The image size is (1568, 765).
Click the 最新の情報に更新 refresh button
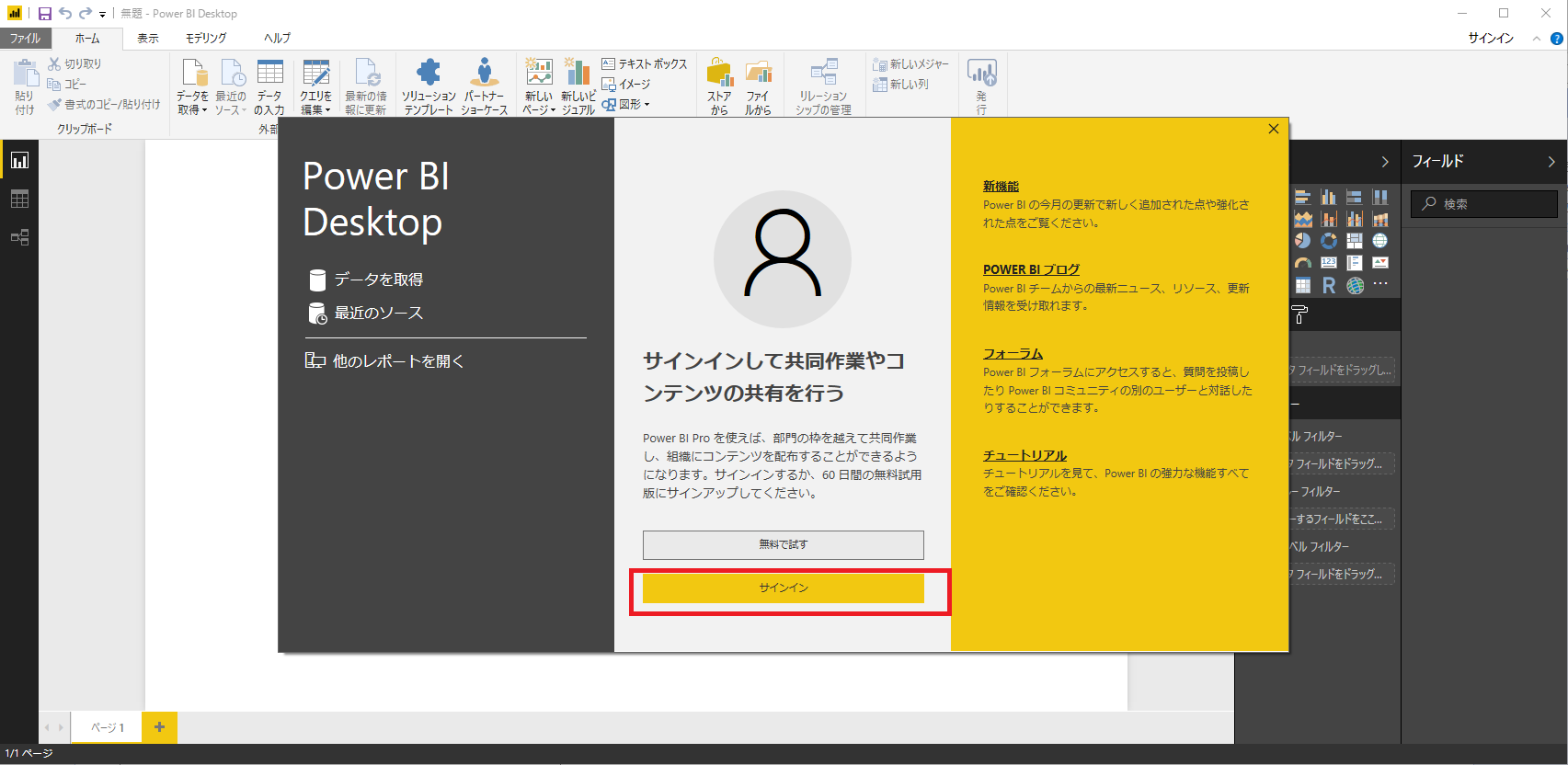[366, 86]
